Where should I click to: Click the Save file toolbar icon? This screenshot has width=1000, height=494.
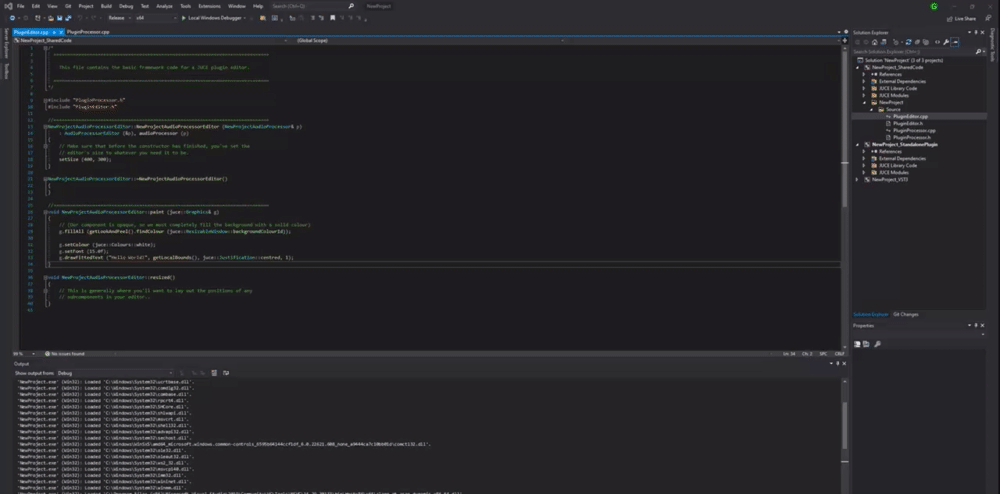point(60,18)
